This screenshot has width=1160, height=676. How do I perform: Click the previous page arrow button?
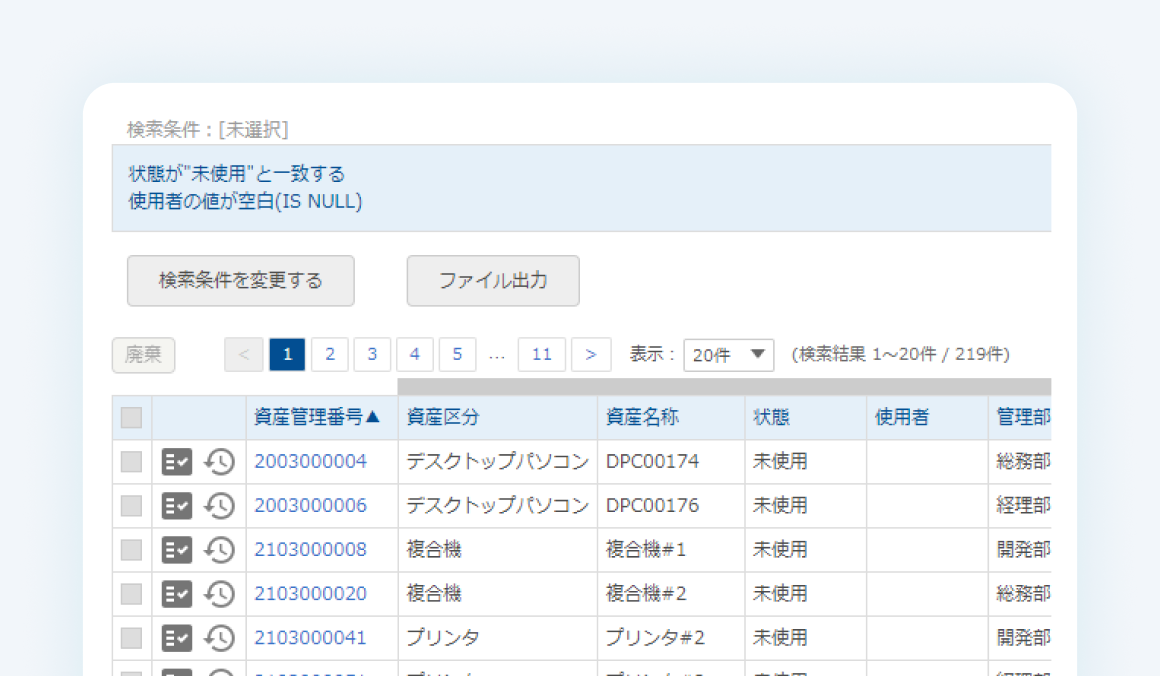(243, 354)
